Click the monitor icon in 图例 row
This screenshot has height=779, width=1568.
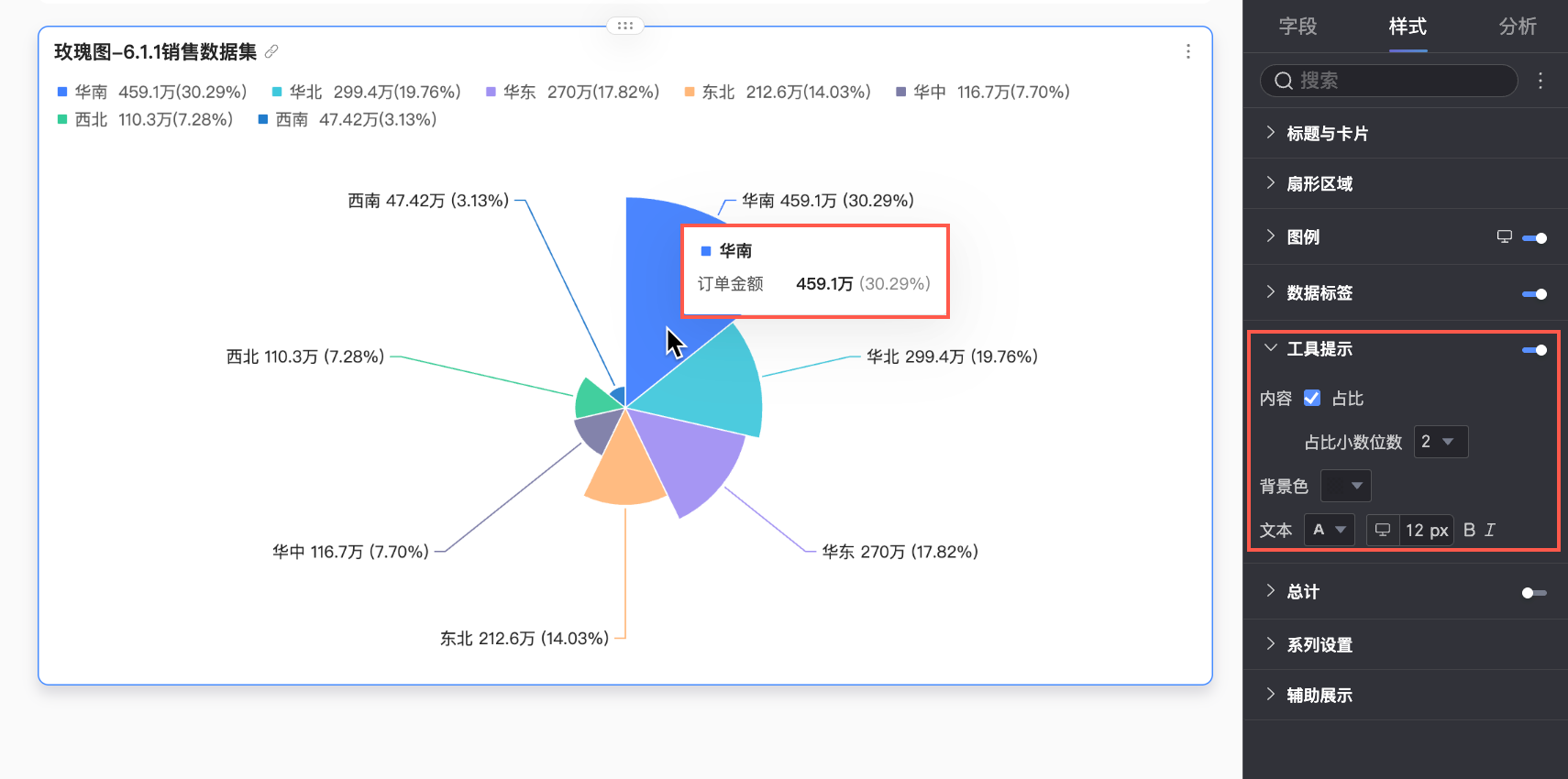click(x=1504, y=236)
